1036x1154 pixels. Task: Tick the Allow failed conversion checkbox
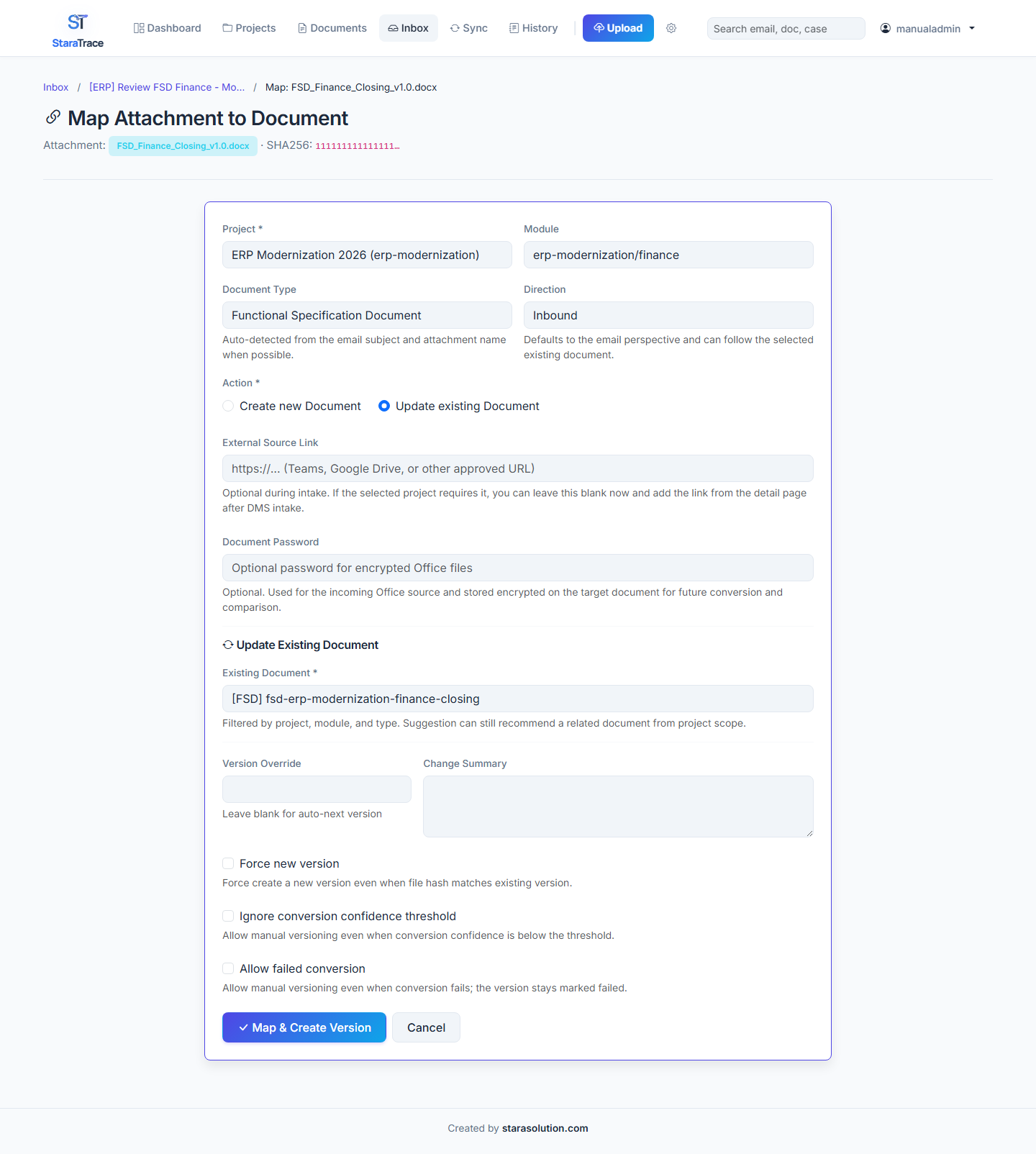coord(228,968)
